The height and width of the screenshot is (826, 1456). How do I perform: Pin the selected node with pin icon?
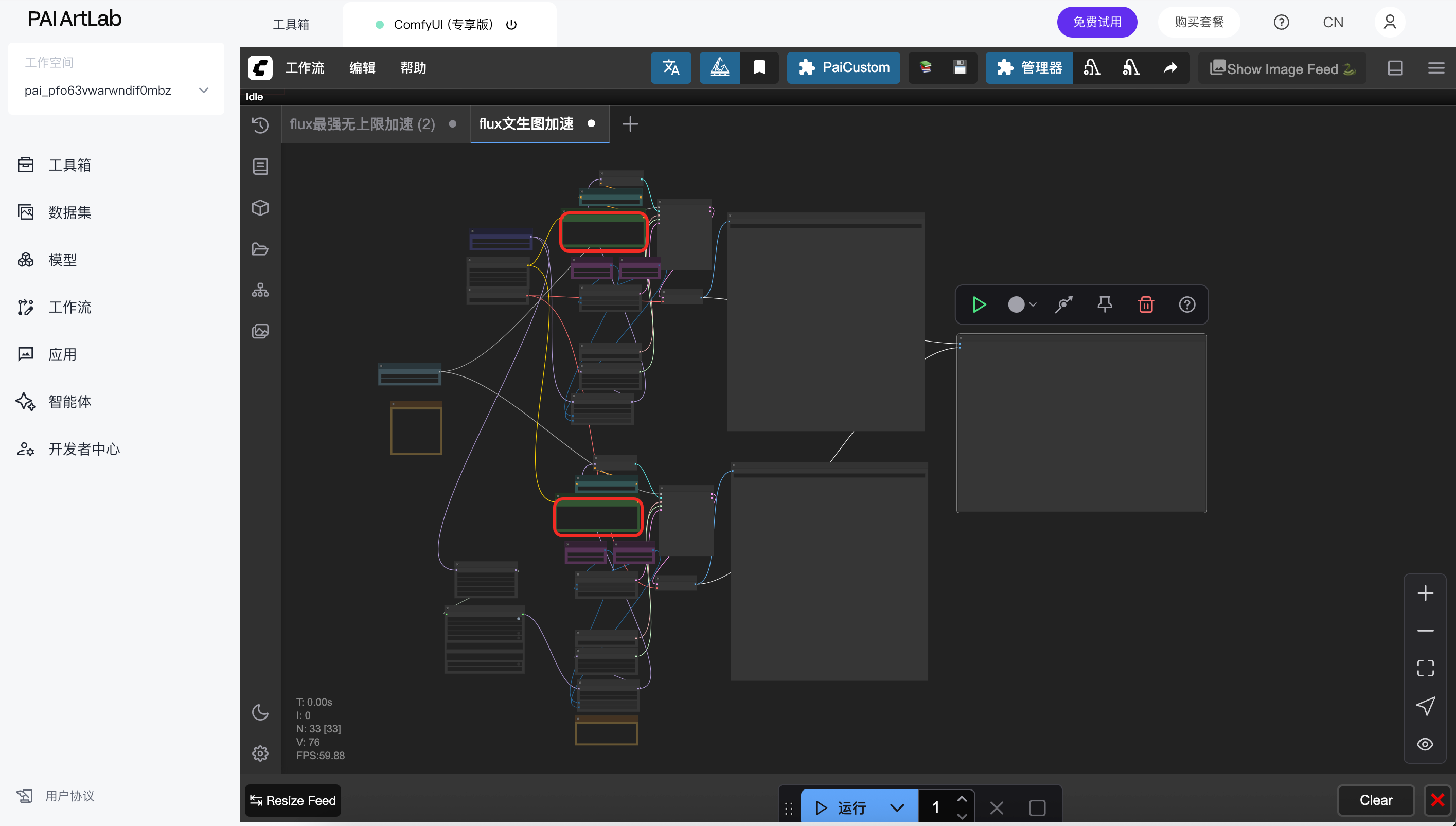(1104, 304)
